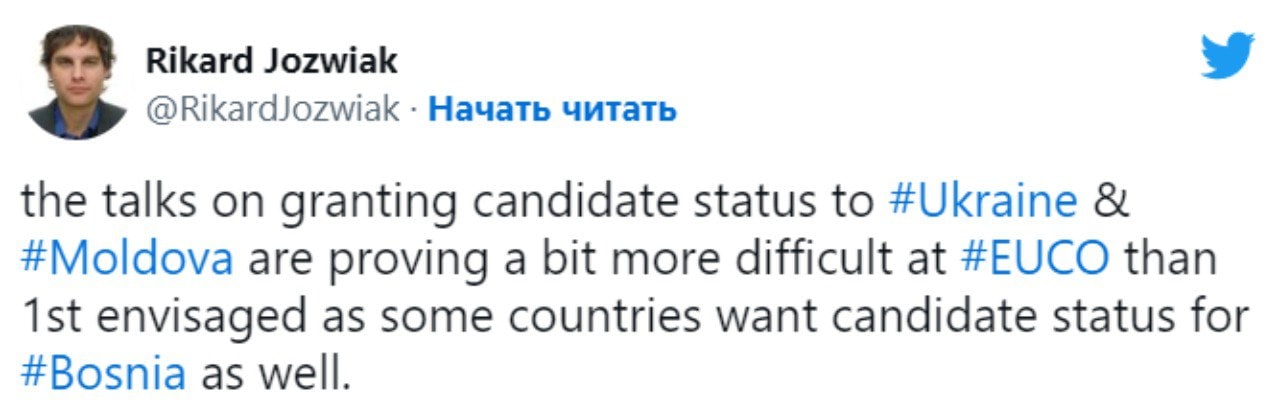Open Rikard Jozwiak's profile photo
The width and height of the screenshot is (1280, 420).
(x=77, y=83)
